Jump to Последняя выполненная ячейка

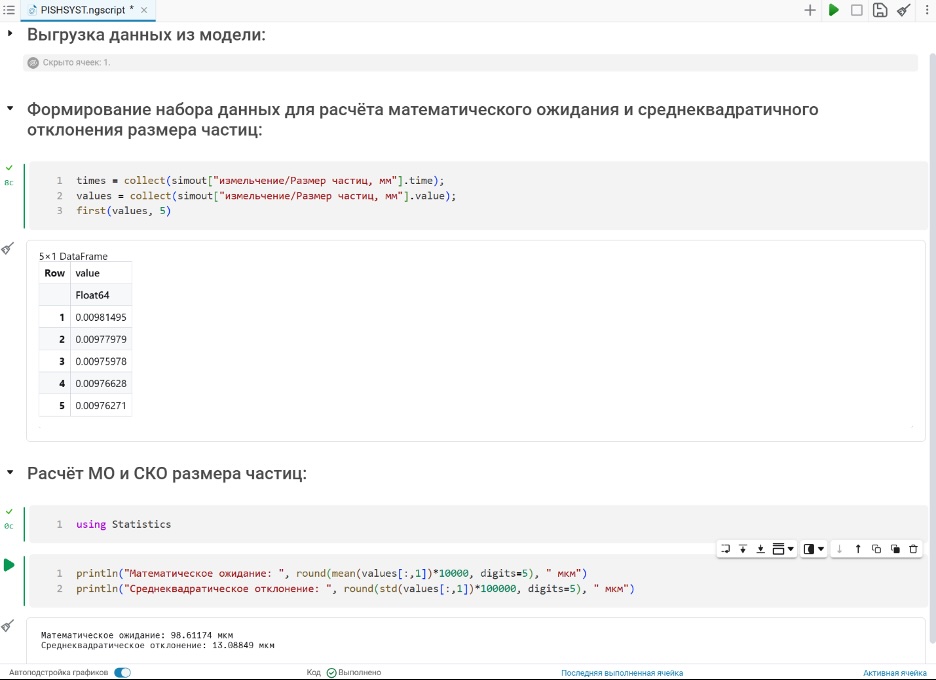(621, 673)
